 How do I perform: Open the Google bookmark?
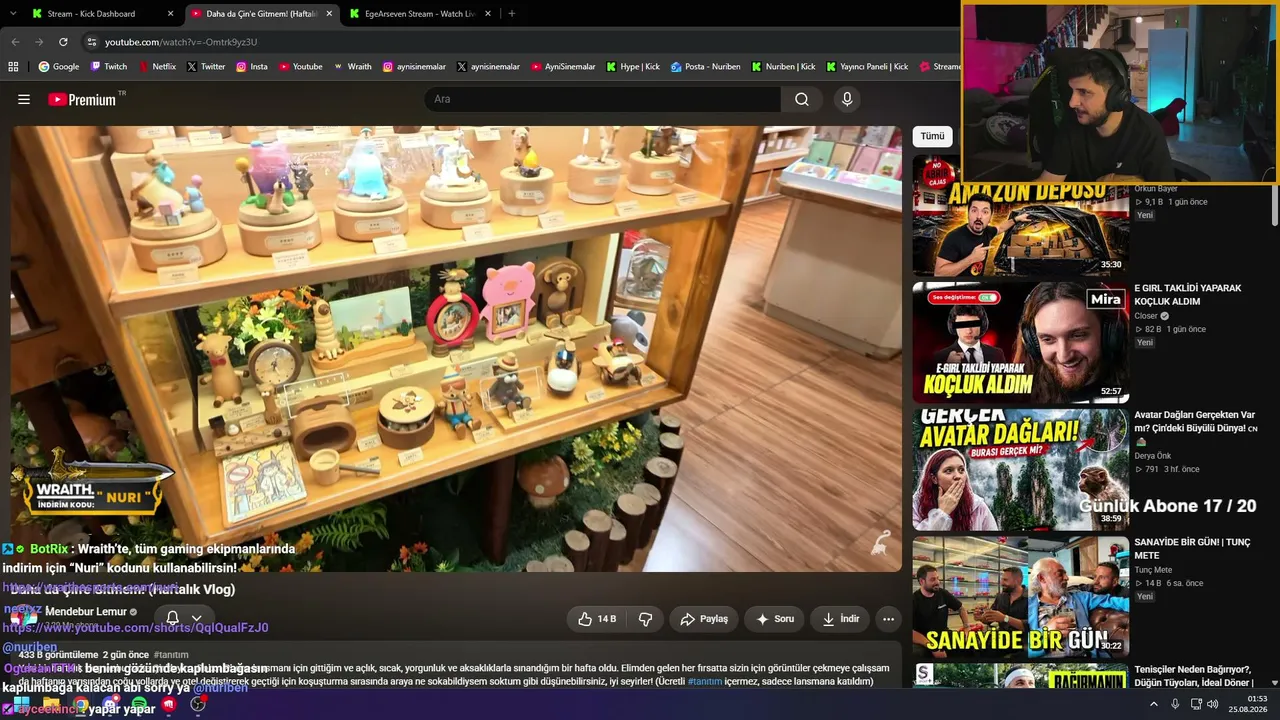[58, 67]
